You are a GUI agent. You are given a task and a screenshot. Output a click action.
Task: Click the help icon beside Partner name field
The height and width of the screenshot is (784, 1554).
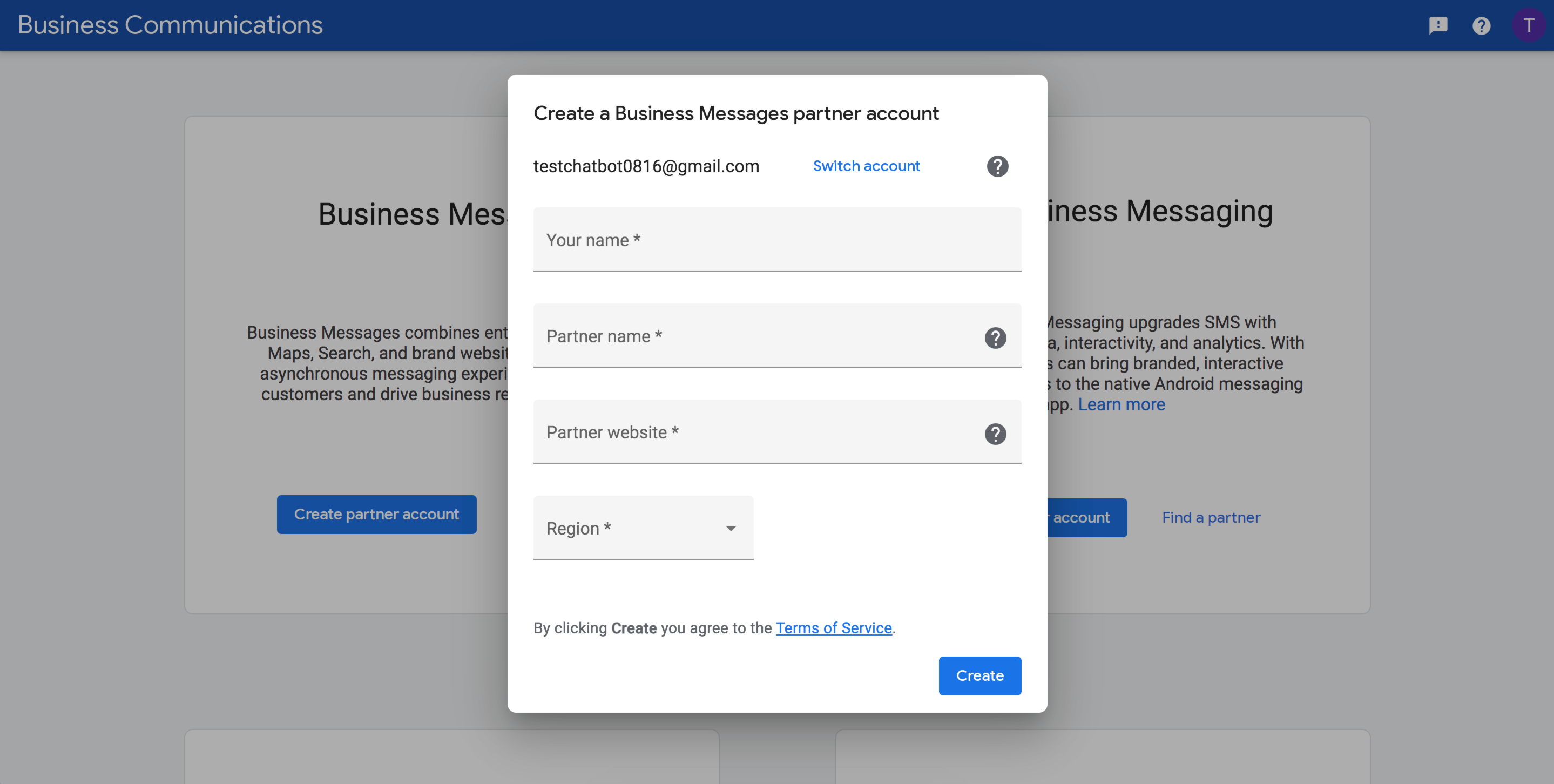click(x=995, y=337)
